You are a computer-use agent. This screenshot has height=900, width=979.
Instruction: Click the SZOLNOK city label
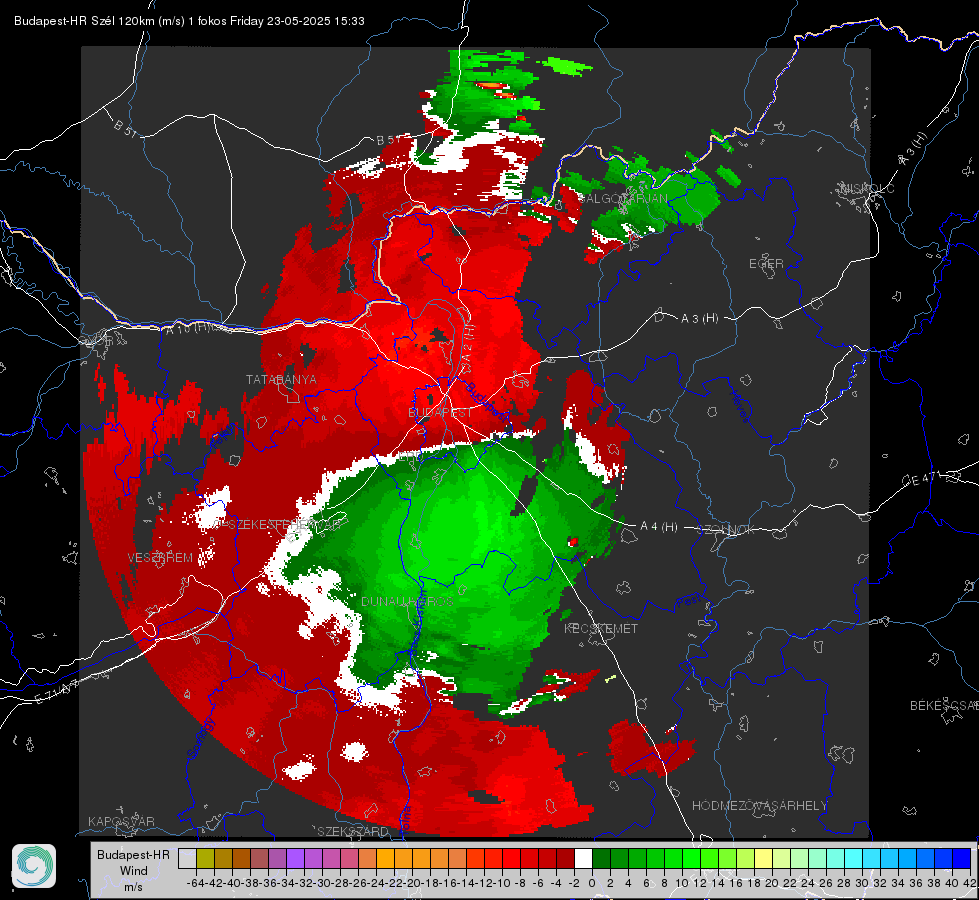(727, 530)
